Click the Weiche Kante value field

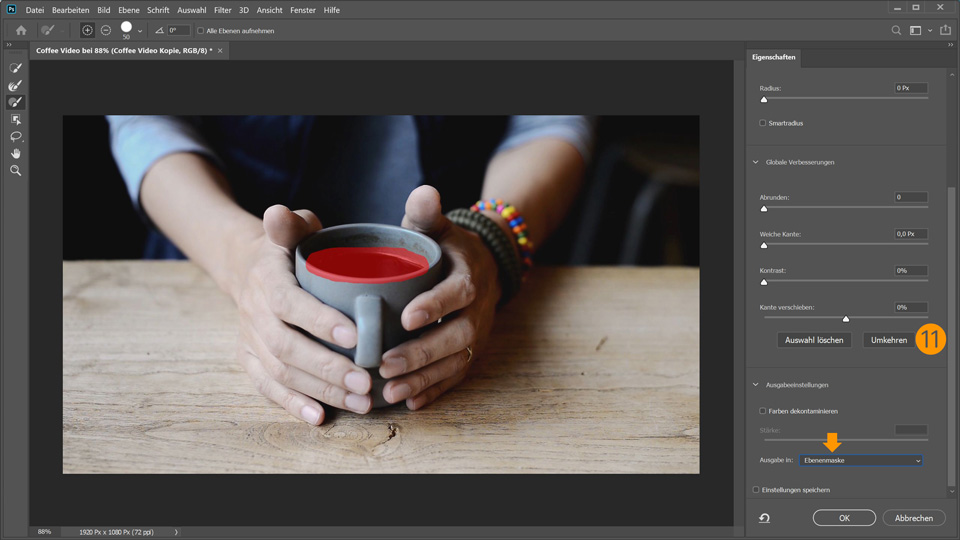(x=911, y=234)
